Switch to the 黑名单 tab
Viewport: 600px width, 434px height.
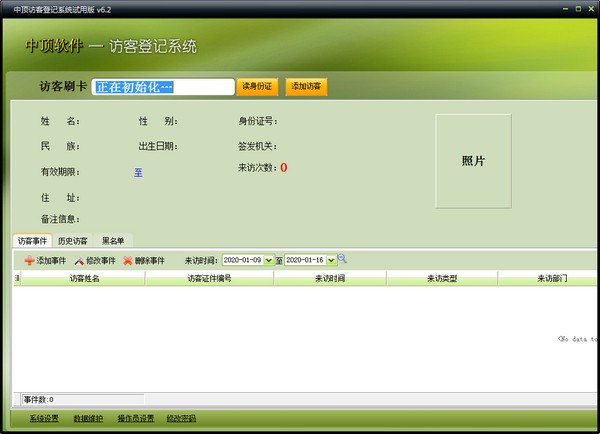click(x=113, y=241)
